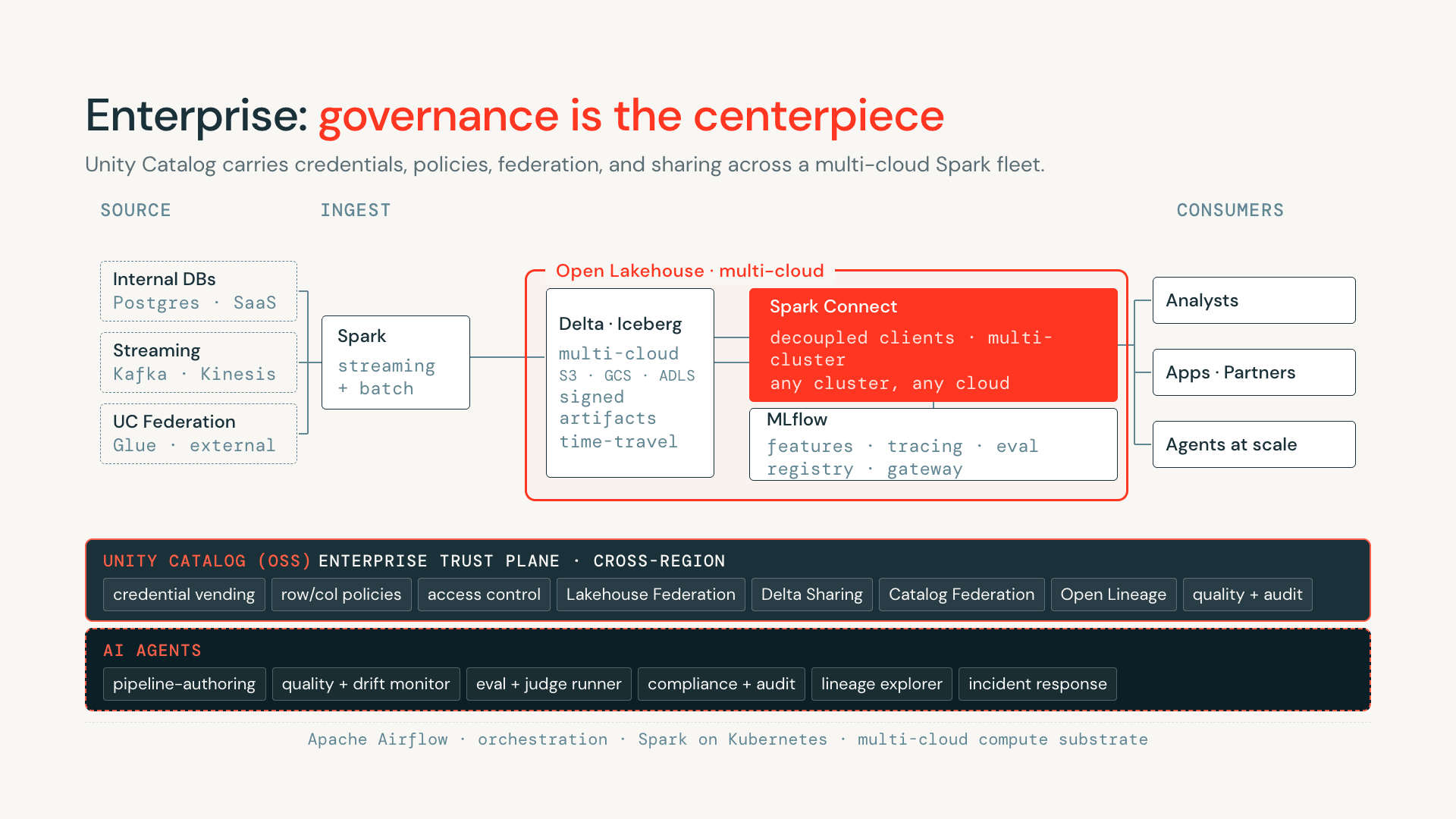Screen dimensions: 1456x819
Task: Select the 'Delta · Iceberg' heading
Action: (620, 324)
